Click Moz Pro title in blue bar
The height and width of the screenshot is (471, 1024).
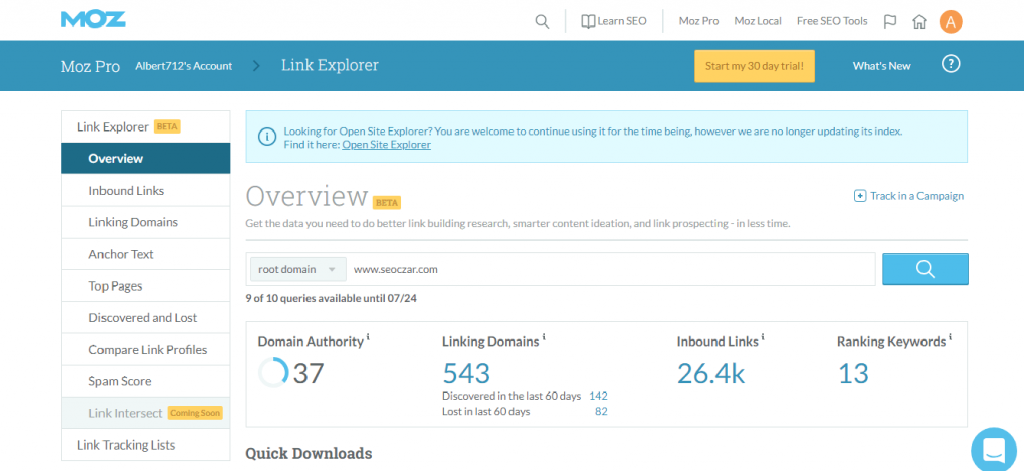[x=90, y=67]
